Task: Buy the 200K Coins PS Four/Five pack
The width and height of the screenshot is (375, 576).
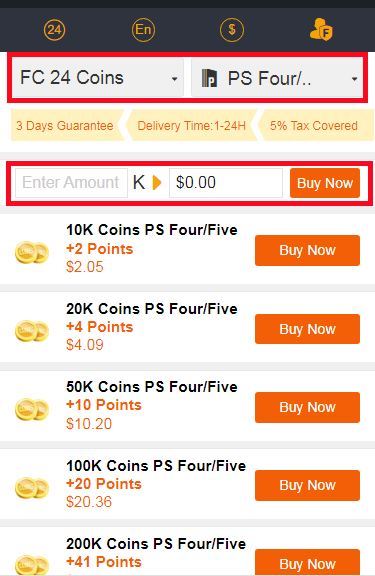Action: [307, 562]
